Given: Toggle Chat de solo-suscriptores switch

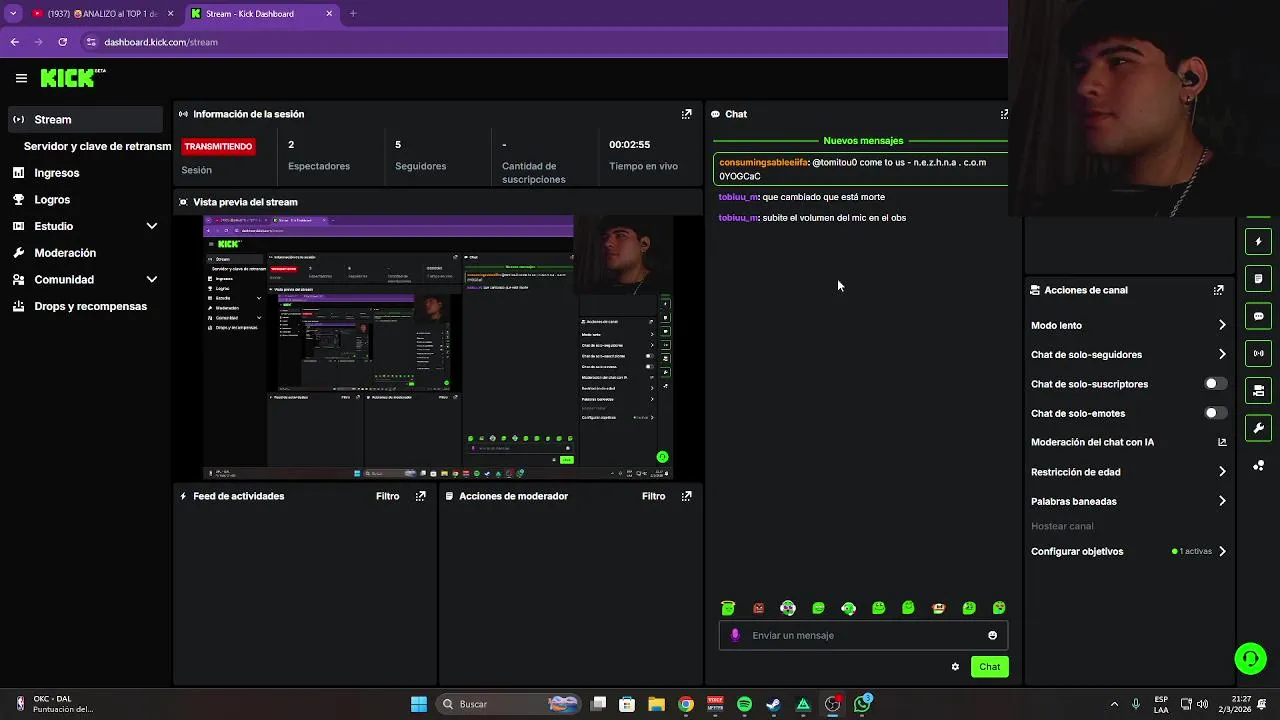Looking at the screenshot, I should [x=1215, y=384].
